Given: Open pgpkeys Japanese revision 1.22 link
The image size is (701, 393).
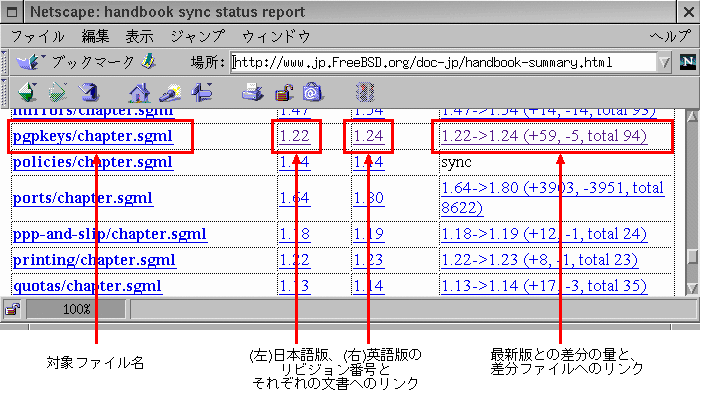Looking at the screenshot, I should 295,136.
